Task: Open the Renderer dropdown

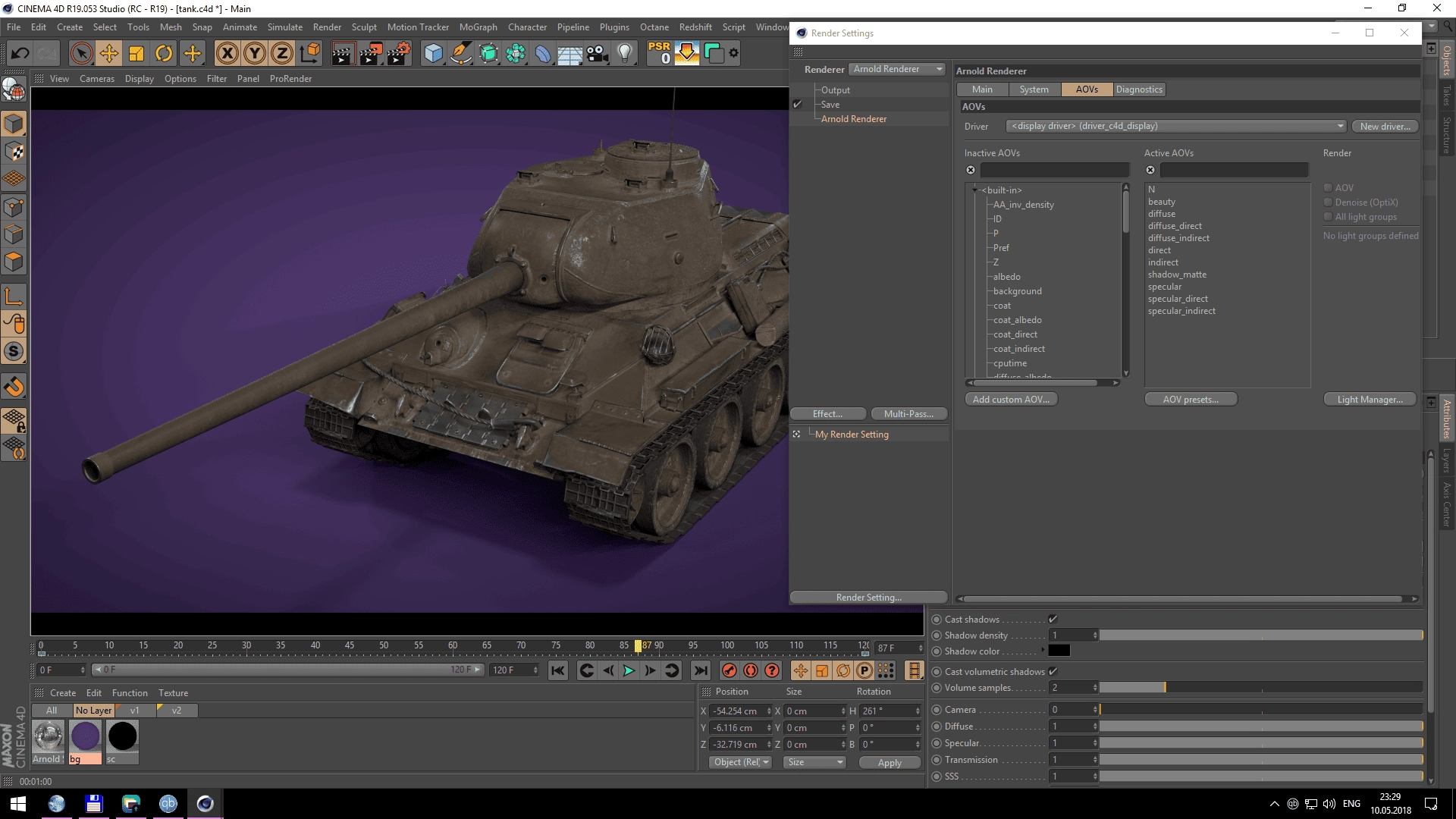Action: coord(897,69)
